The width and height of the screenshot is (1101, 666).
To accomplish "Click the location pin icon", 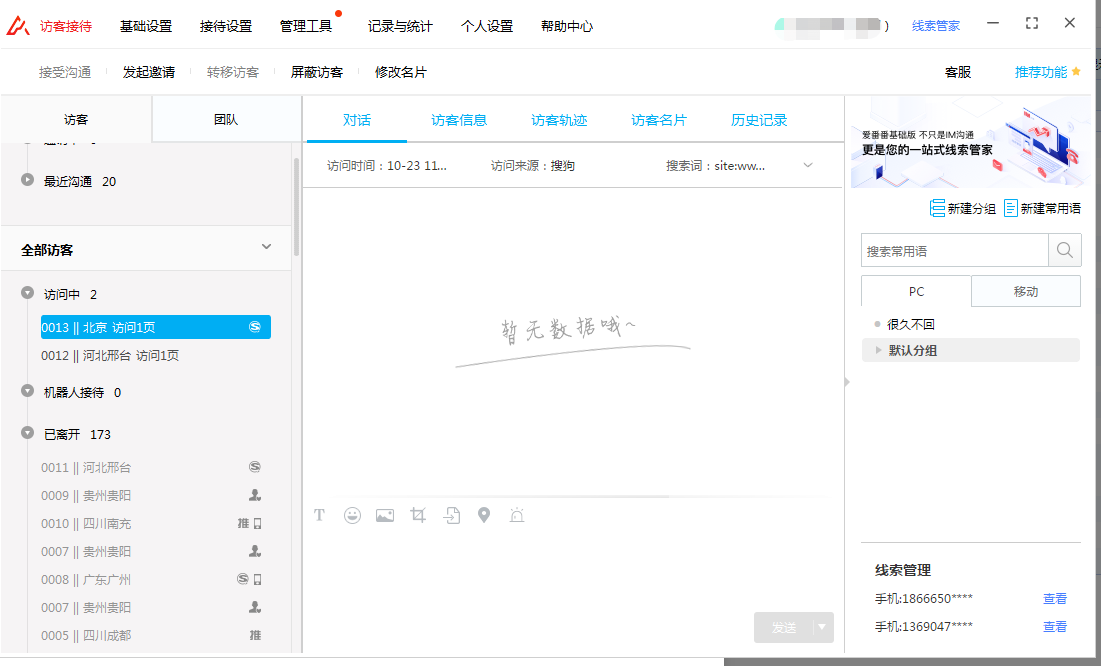I will point(484,516).
